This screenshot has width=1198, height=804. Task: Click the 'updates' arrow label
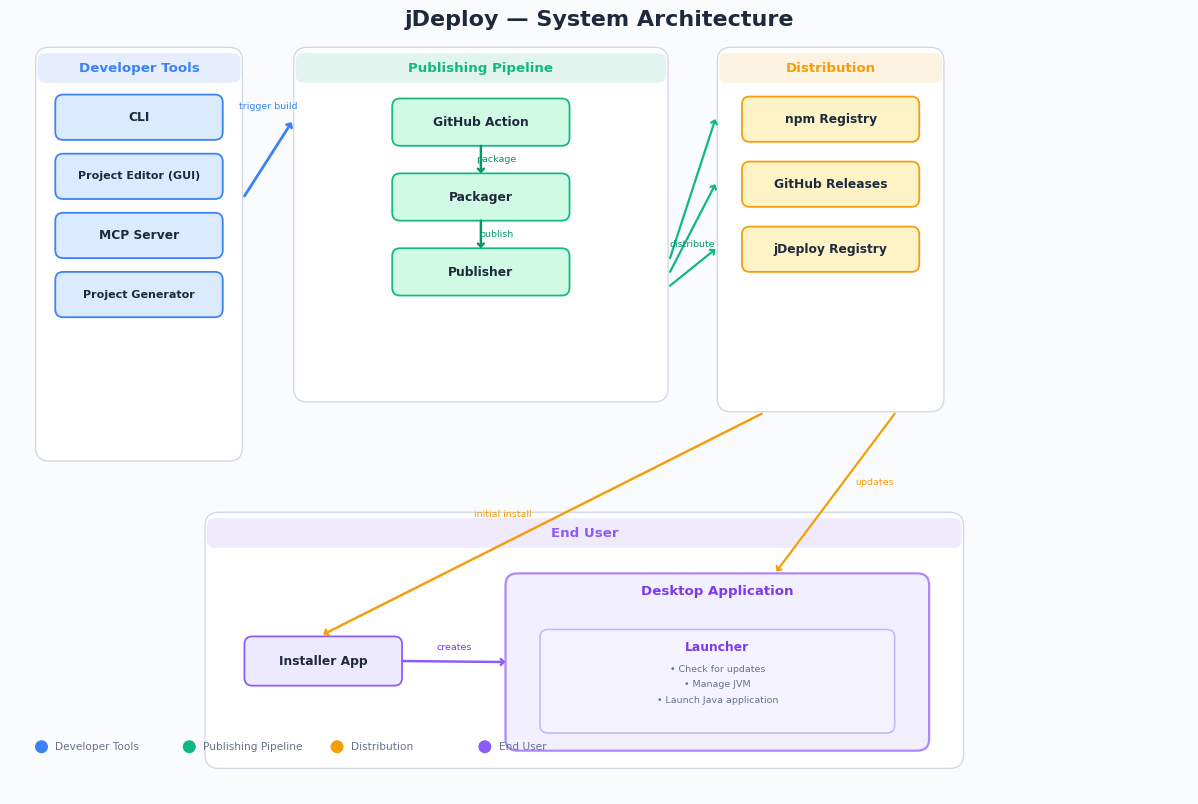pos(875,482)
